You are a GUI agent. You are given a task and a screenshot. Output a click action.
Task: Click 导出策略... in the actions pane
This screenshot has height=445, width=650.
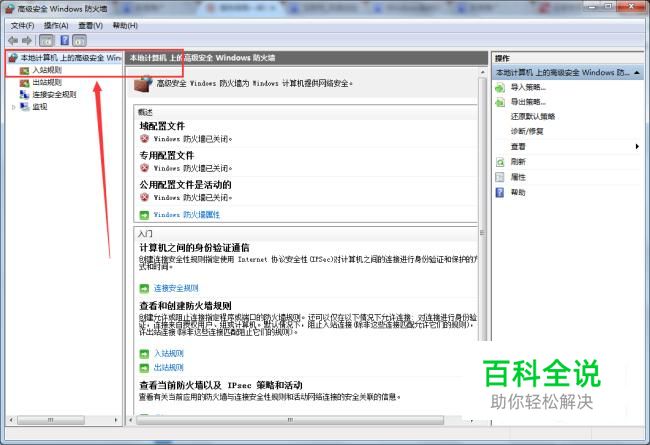(528, 102)
